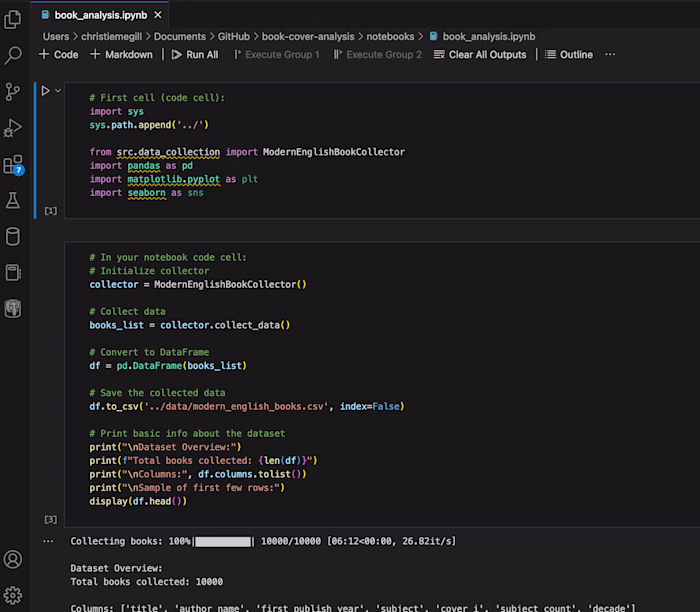Open the cell output ellipsis menu
Screen dimensions: 700x612
click(x=48, y=541)
